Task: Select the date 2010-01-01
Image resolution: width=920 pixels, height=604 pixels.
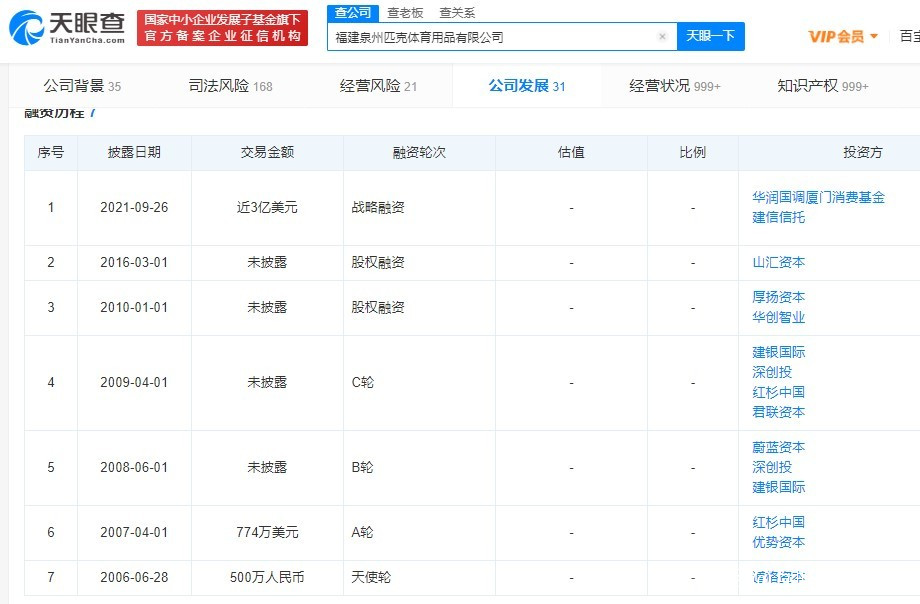Action: (134, 307)
